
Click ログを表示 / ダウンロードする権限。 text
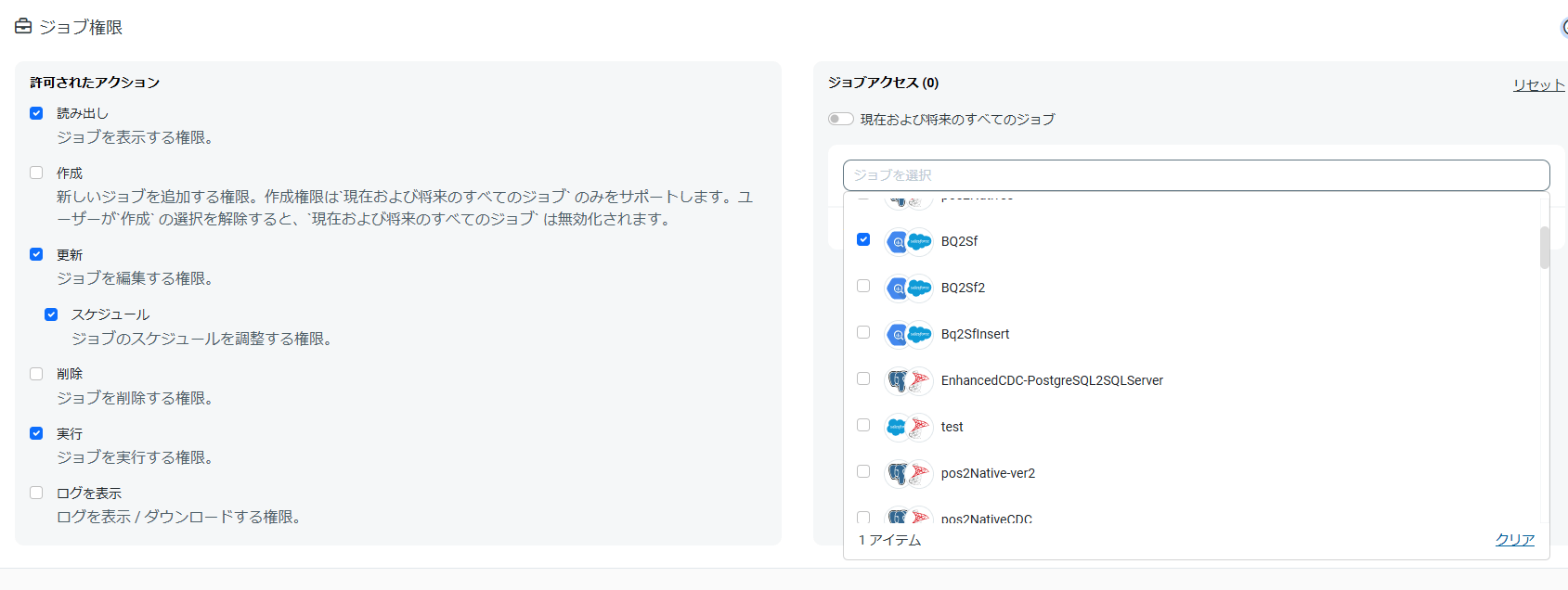click(182, 517)
